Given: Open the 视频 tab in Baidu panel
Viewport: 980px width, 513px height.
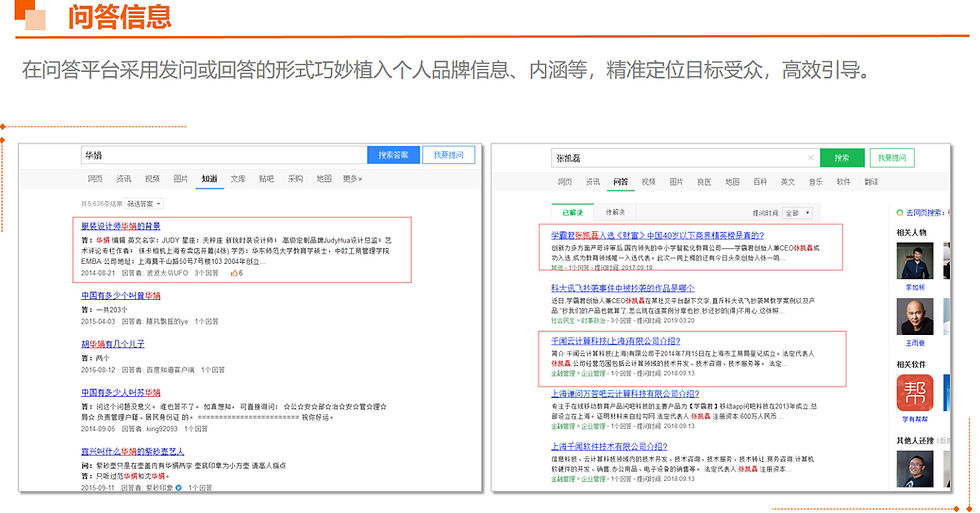Looking at the screenshot, I should click(x=152, y=179).
